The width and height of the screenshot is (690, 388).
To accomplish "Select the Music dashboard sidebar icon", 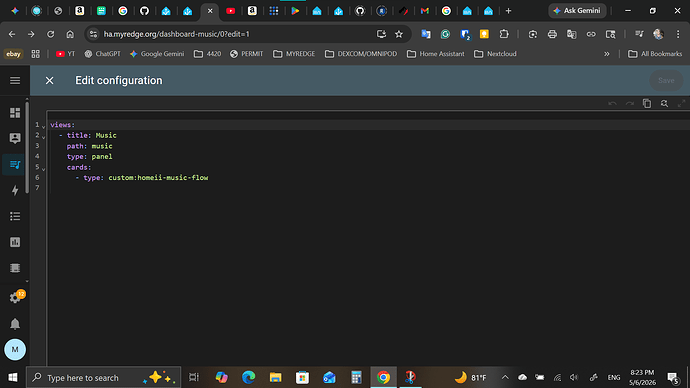I will click(x=15, y=165).
